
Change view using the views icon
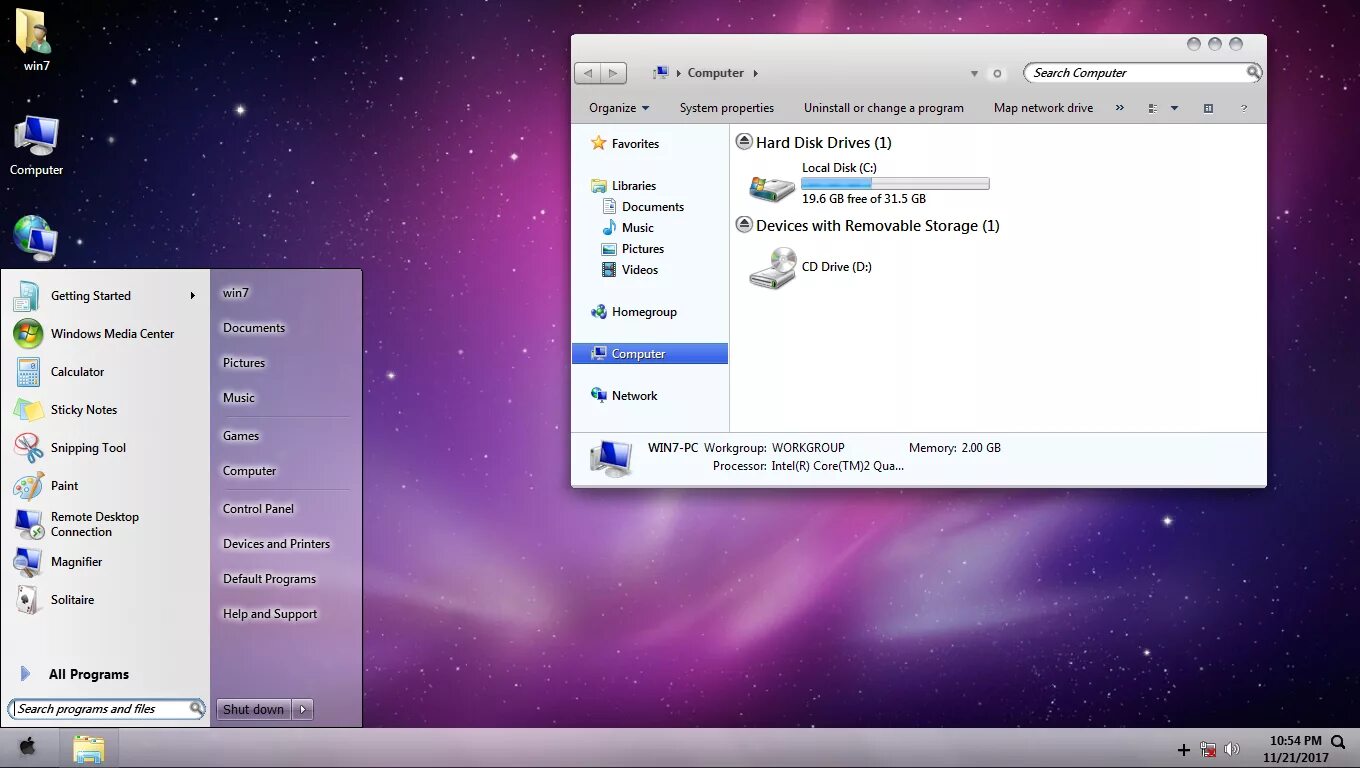1153,108
